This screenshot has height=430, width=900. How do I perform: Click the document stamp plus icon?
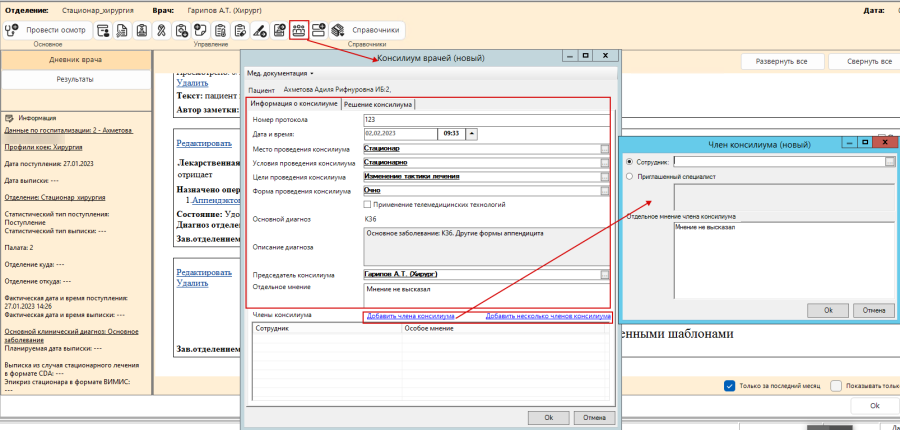(279, 30)
